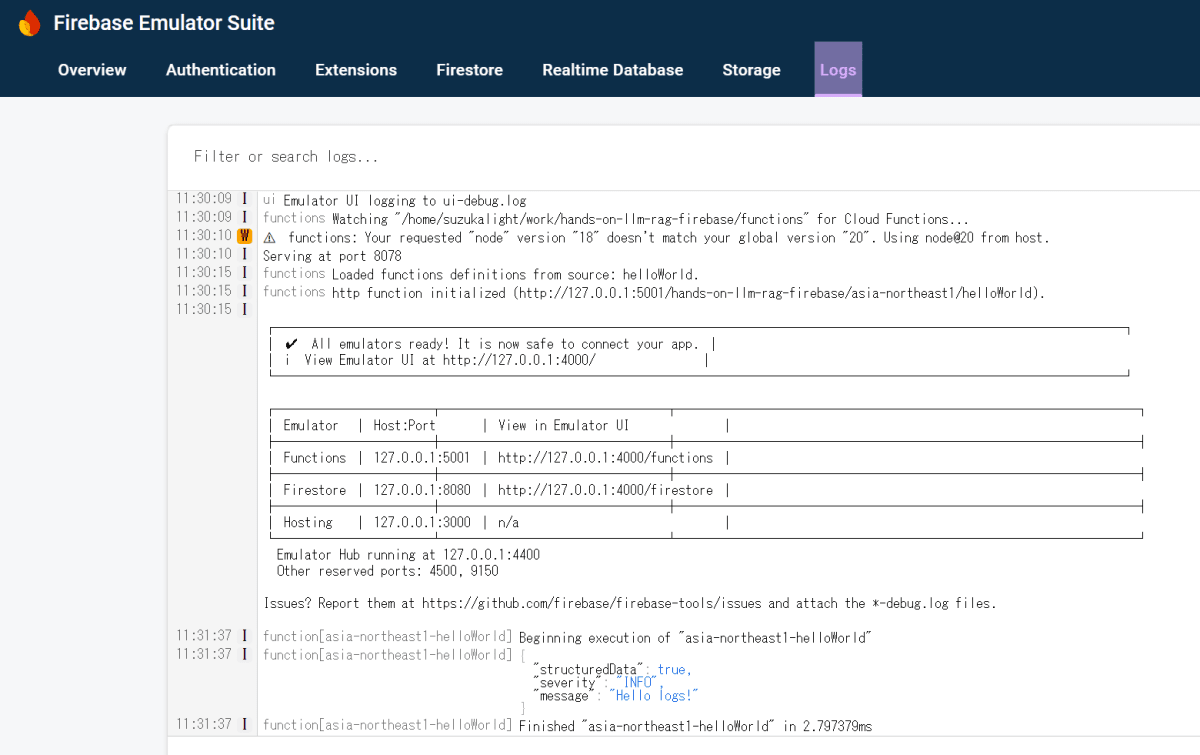Click http://127.0.0.1:4000/functions table cell
This screenshot has width=1200, height=755.
(x=606, y=457)
